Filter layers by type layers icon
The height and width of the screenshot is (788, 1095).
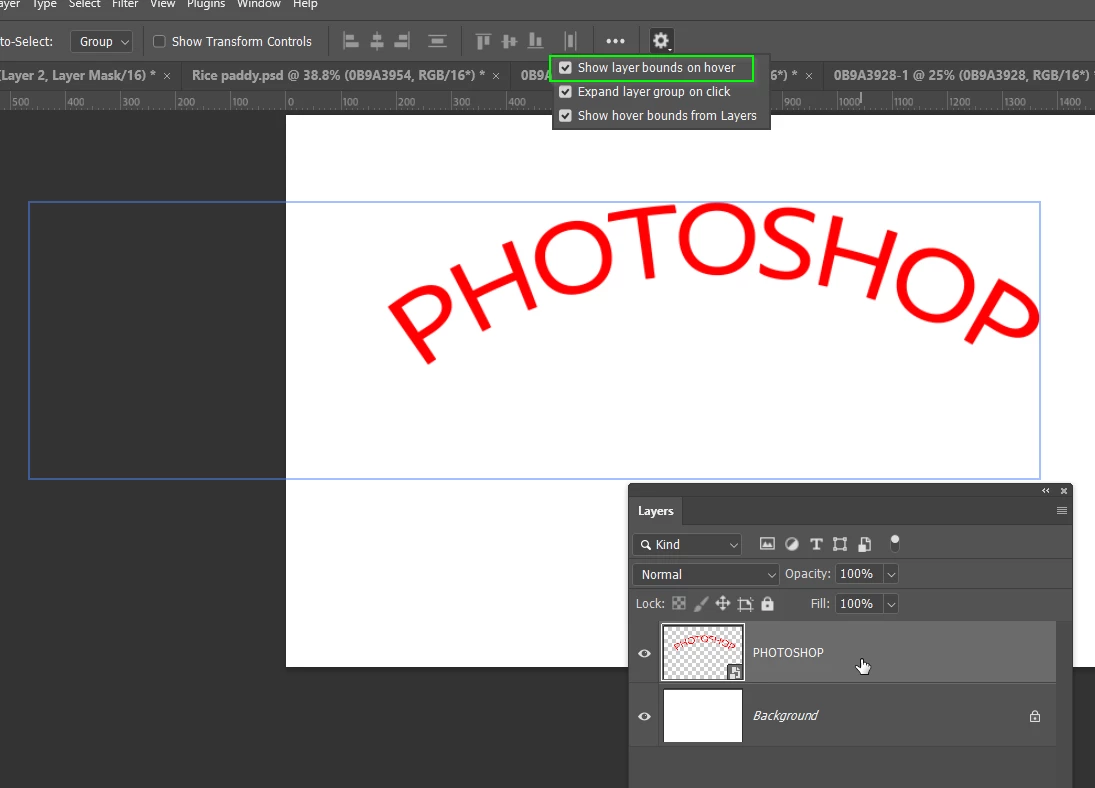click(816, 544)
